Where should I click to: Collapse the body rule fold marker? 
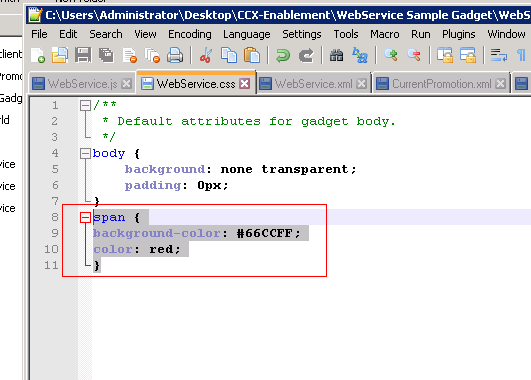[85, 153]
